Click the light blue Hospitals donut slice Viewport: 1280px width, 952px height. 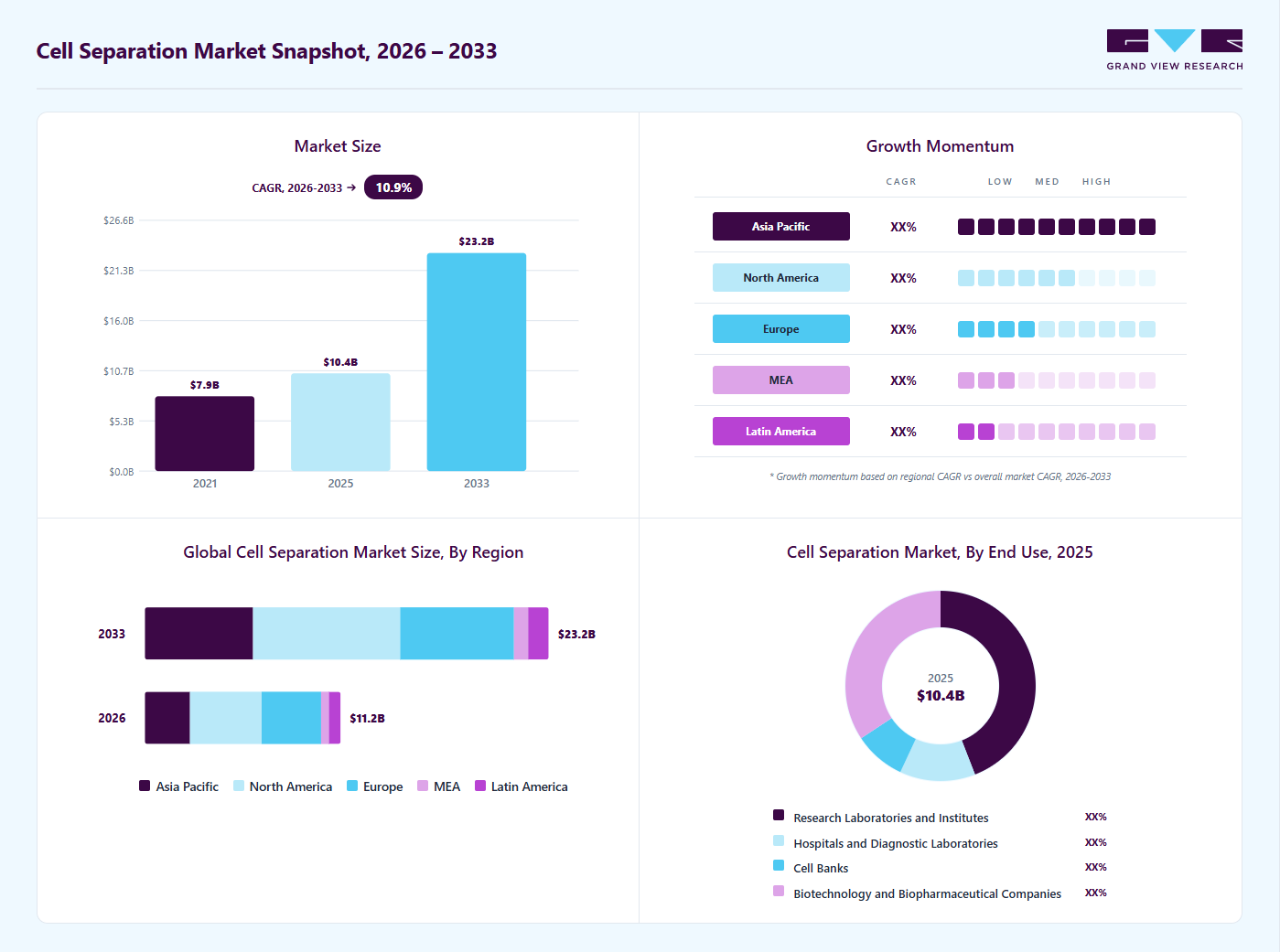click(938, 761)
